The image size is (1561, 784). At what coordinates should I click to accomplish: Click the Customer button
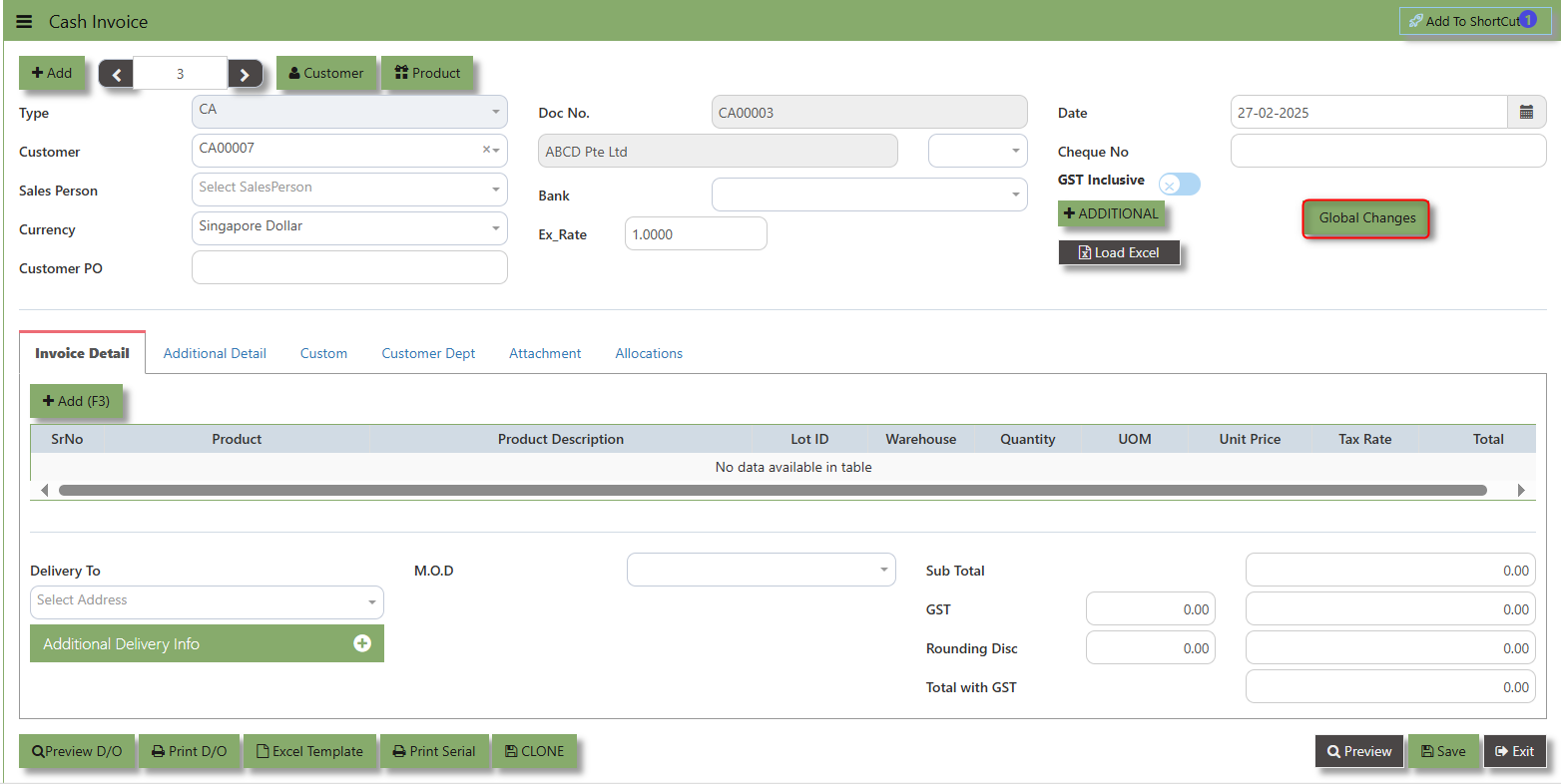tap(326, 73)
